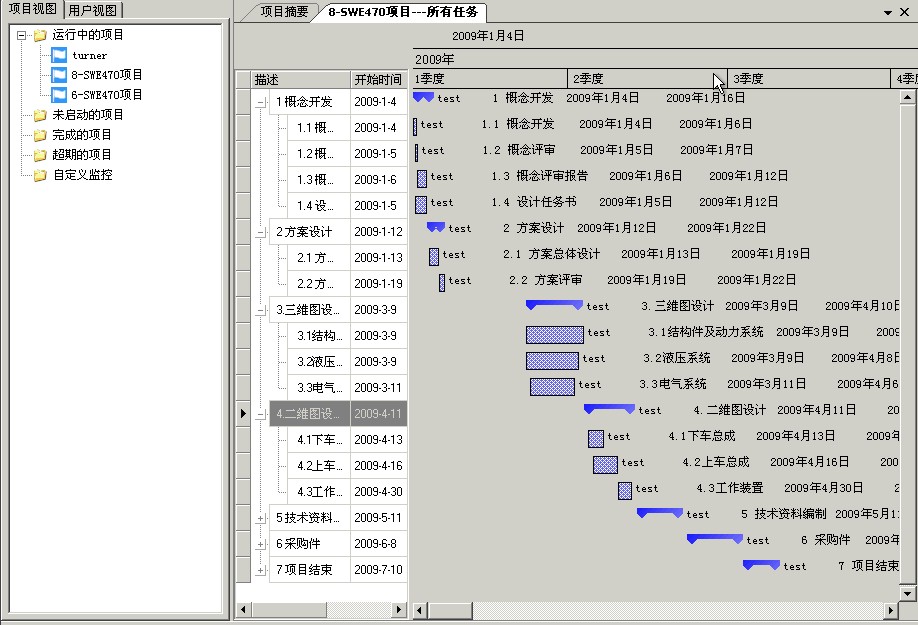The image size is (918, 625).
Task: Click the 3.3电气系统 Gantt bar
Action: click(552, 387)
